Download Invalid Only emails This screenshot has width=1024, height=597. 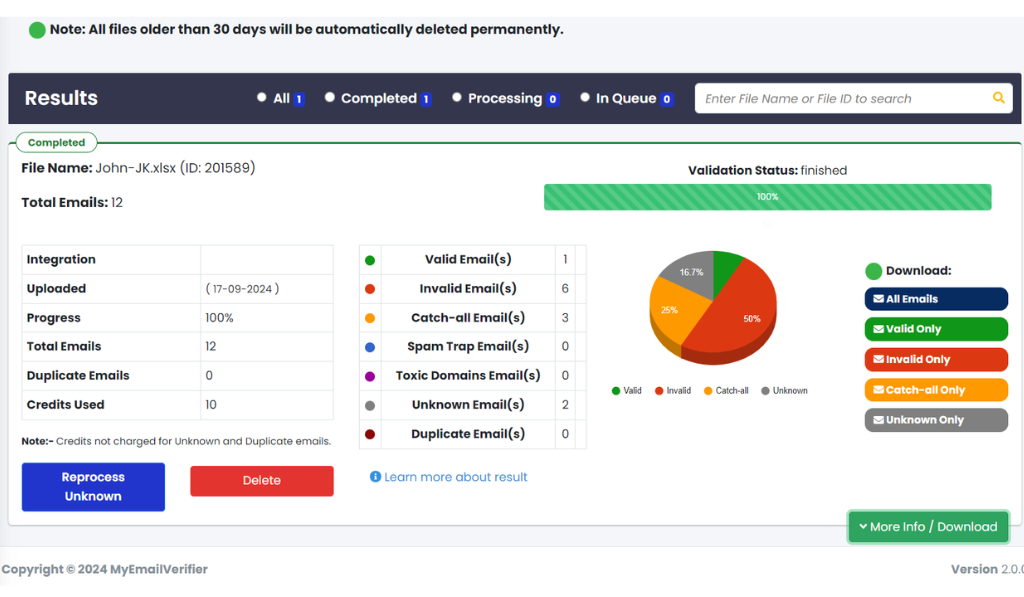point(936,359)
